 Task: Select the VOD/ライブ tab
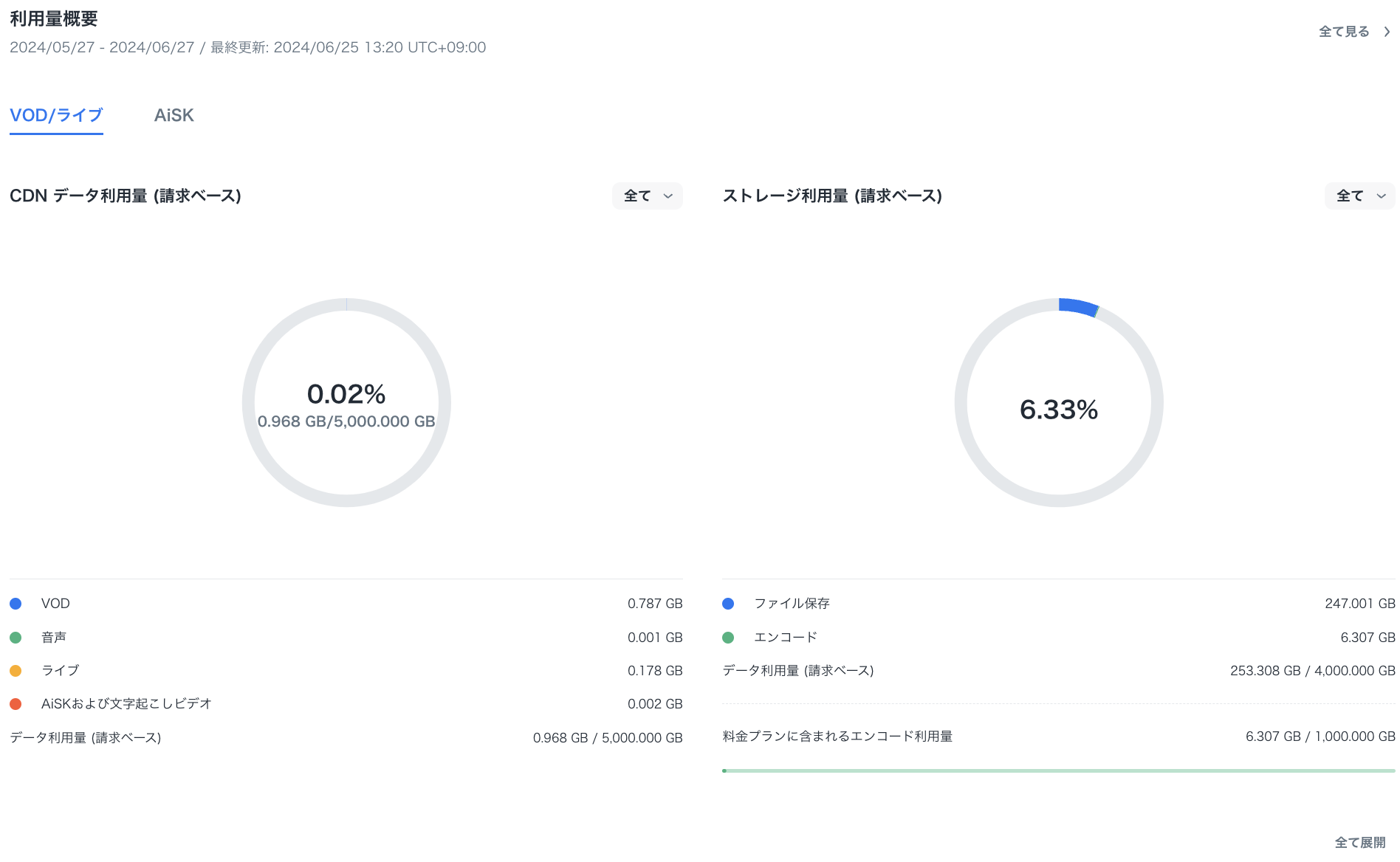point(56,115)
